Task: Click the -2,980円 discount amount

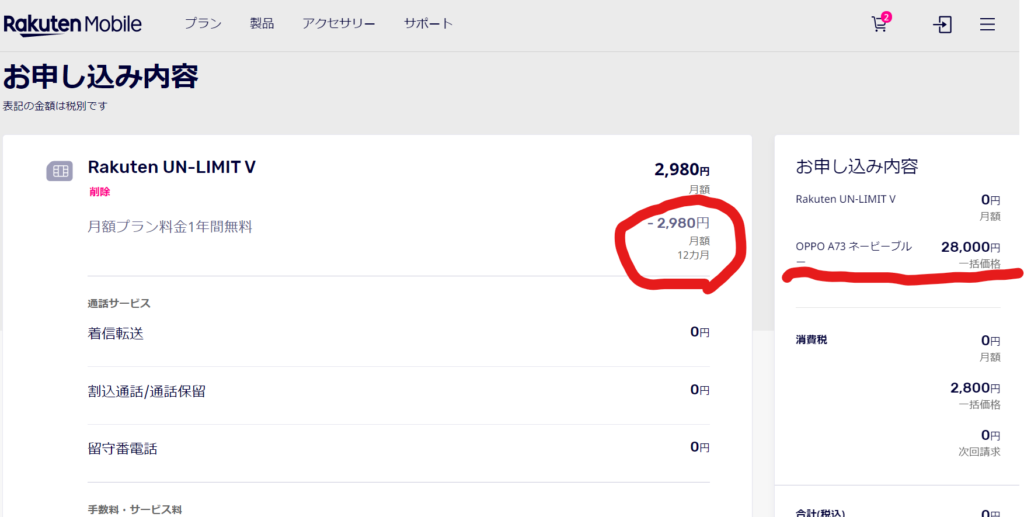Action: coord(678,223)
